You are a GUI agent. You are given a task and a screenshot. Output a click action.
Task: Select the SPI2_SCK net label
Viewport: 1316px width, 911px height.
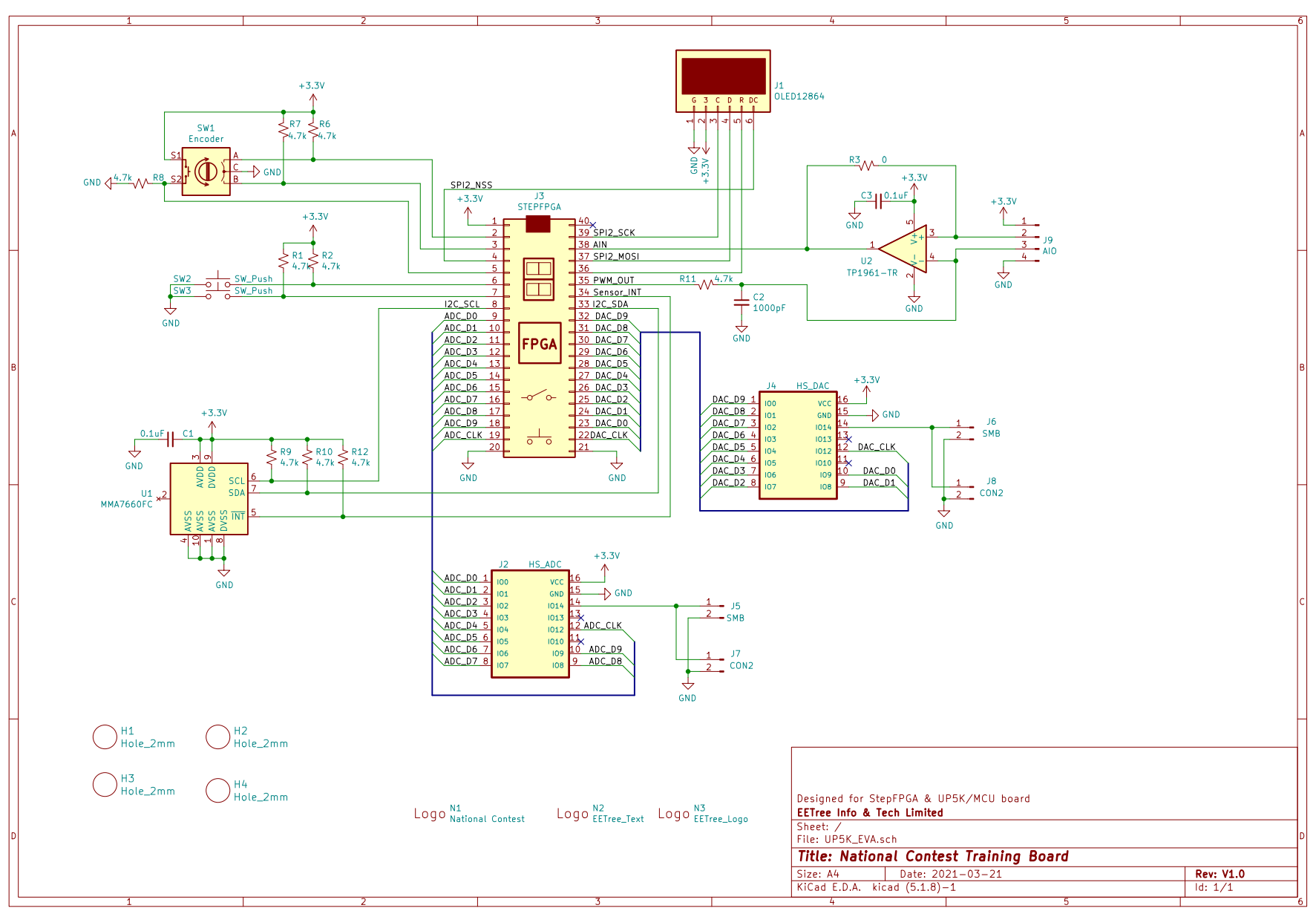click(x=614, y=233)
